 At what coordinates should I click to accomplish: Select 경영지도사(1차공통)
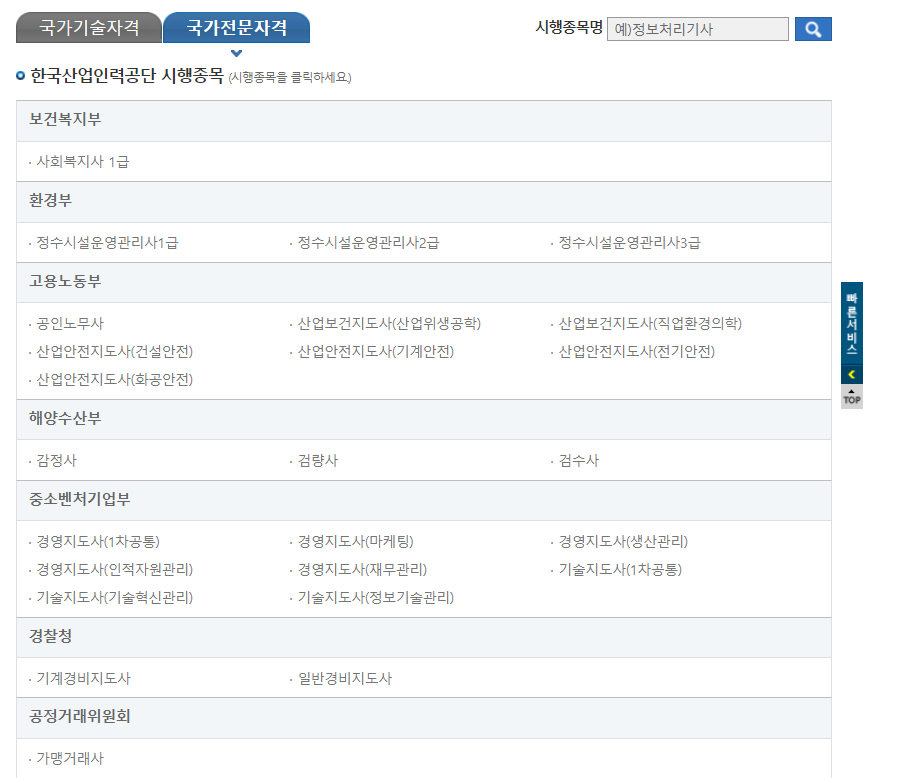pyautogui.click(x=98, y=541)
